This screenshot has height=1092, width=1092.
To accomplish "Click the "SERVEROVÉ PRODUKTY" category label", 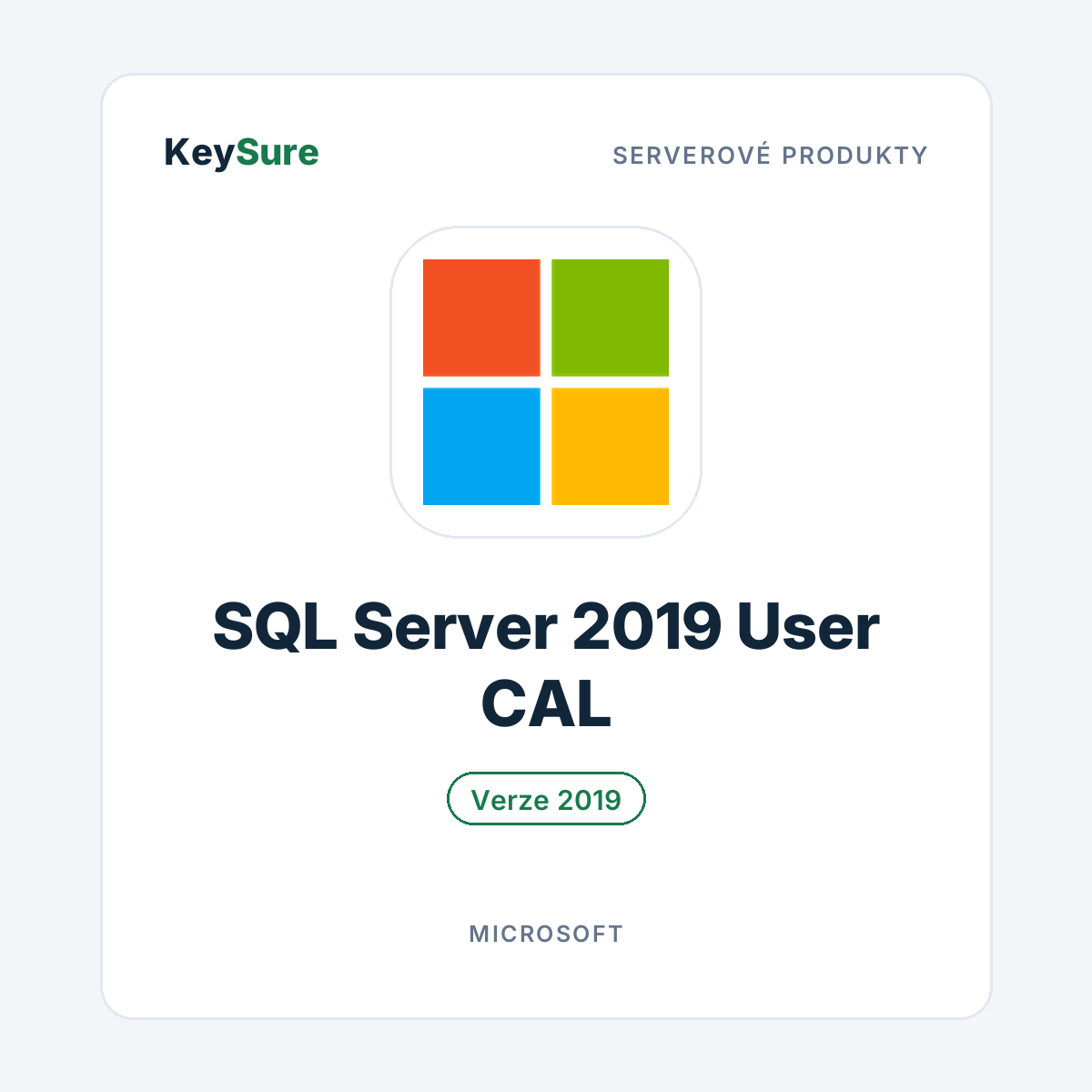I will point(770,156).
